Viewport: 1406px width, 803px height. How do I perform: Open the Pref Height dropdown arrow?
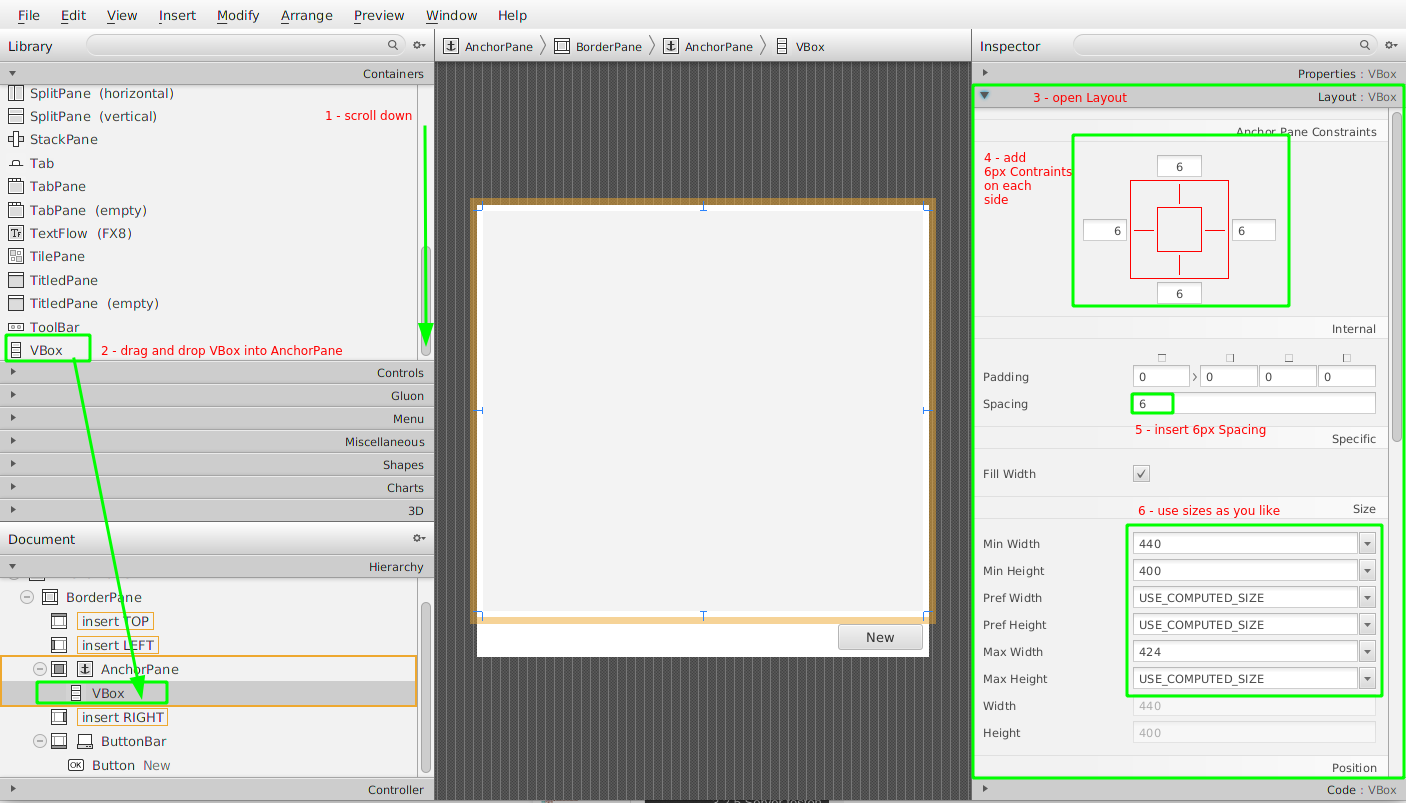[x=1367, y=625]
